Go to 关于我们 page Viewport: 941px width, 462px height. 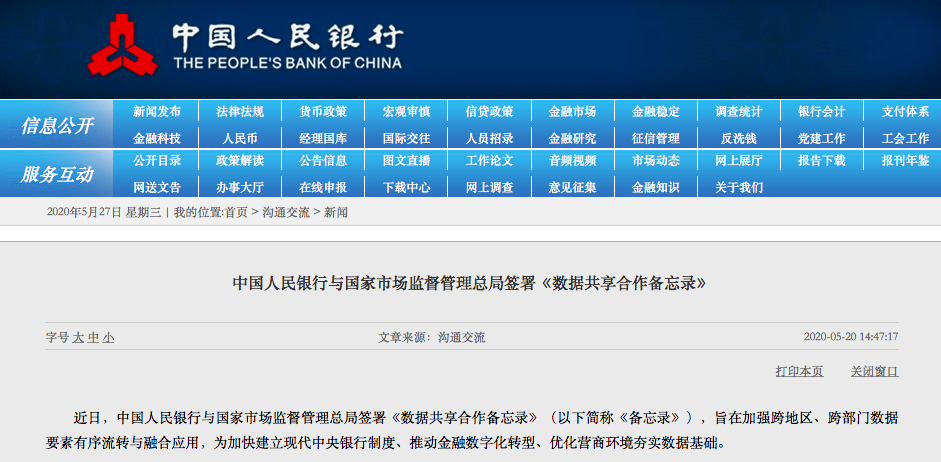tap(738, 187)
